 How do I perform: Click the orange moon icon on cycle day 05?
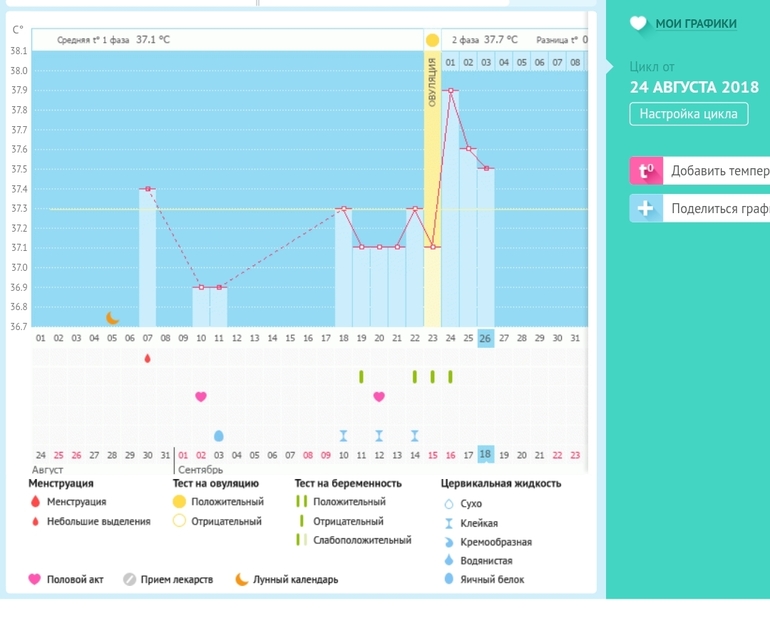click(x=113, y=318)
